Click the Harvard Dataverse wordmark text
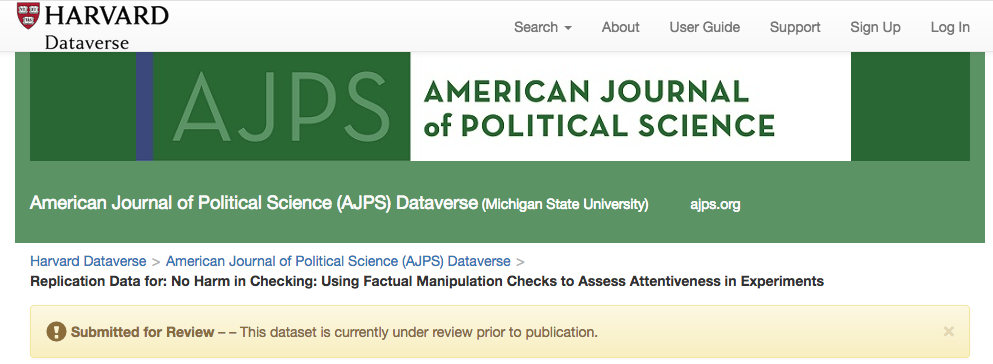Image resolution: width=993 pixels, height=364 pixels. [106, 27]
